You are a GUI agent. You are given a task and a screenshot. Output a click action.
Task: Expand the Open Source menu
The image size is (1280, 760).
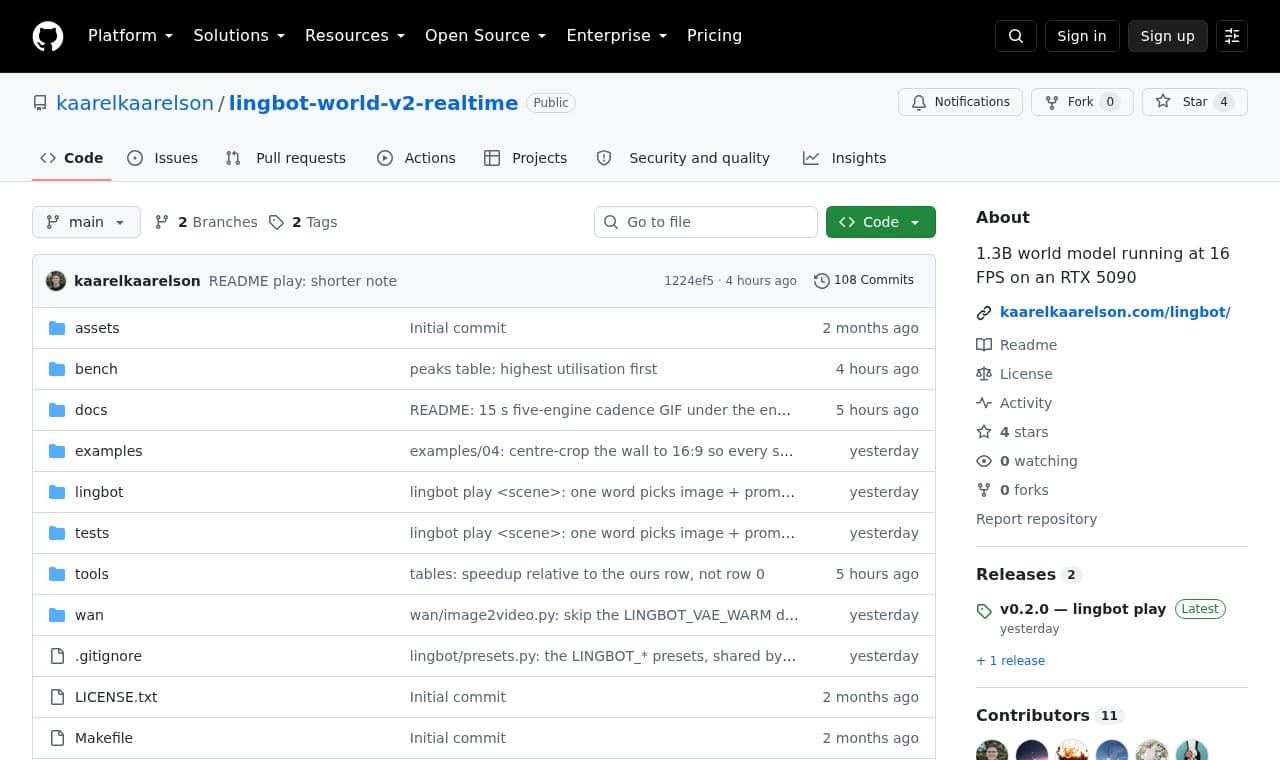click(486, 36)
